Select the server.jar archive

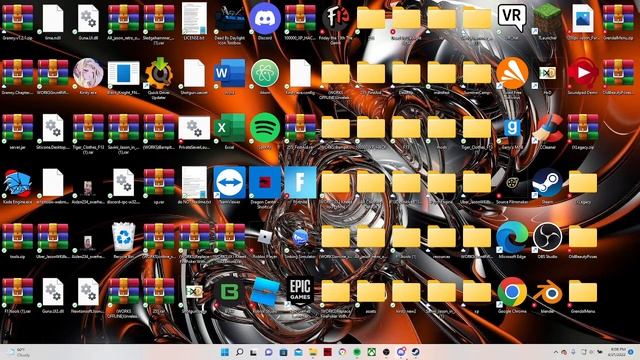(x=17, y=128)
